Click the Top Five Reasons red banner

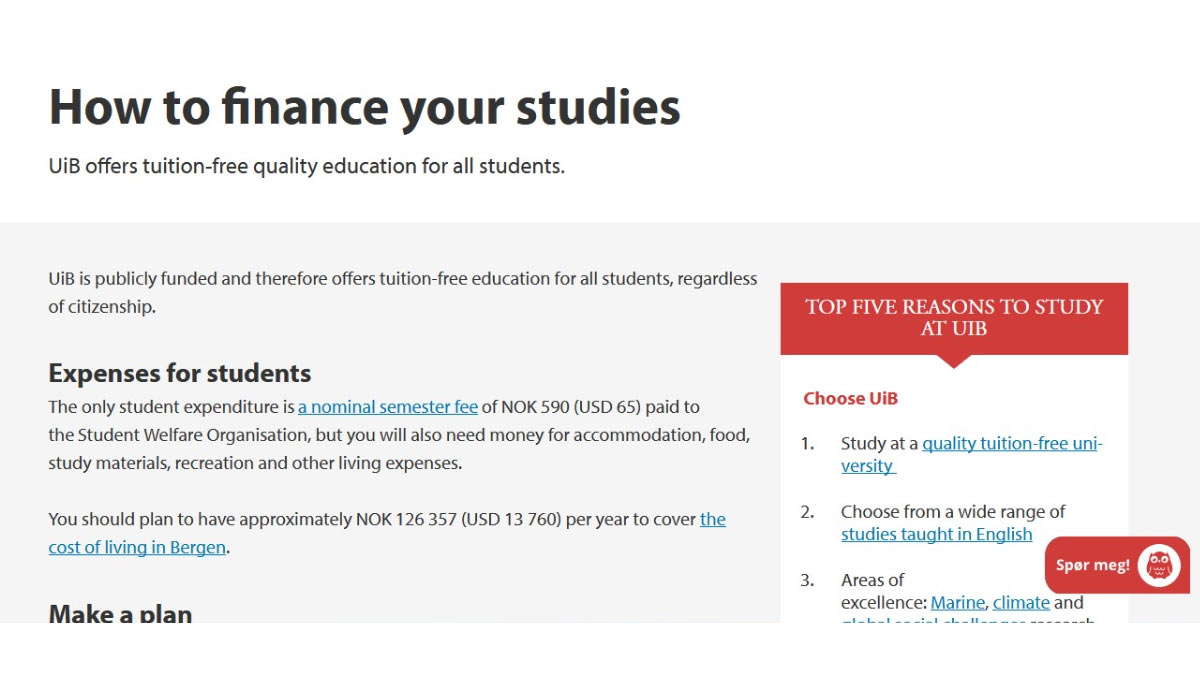954,317
